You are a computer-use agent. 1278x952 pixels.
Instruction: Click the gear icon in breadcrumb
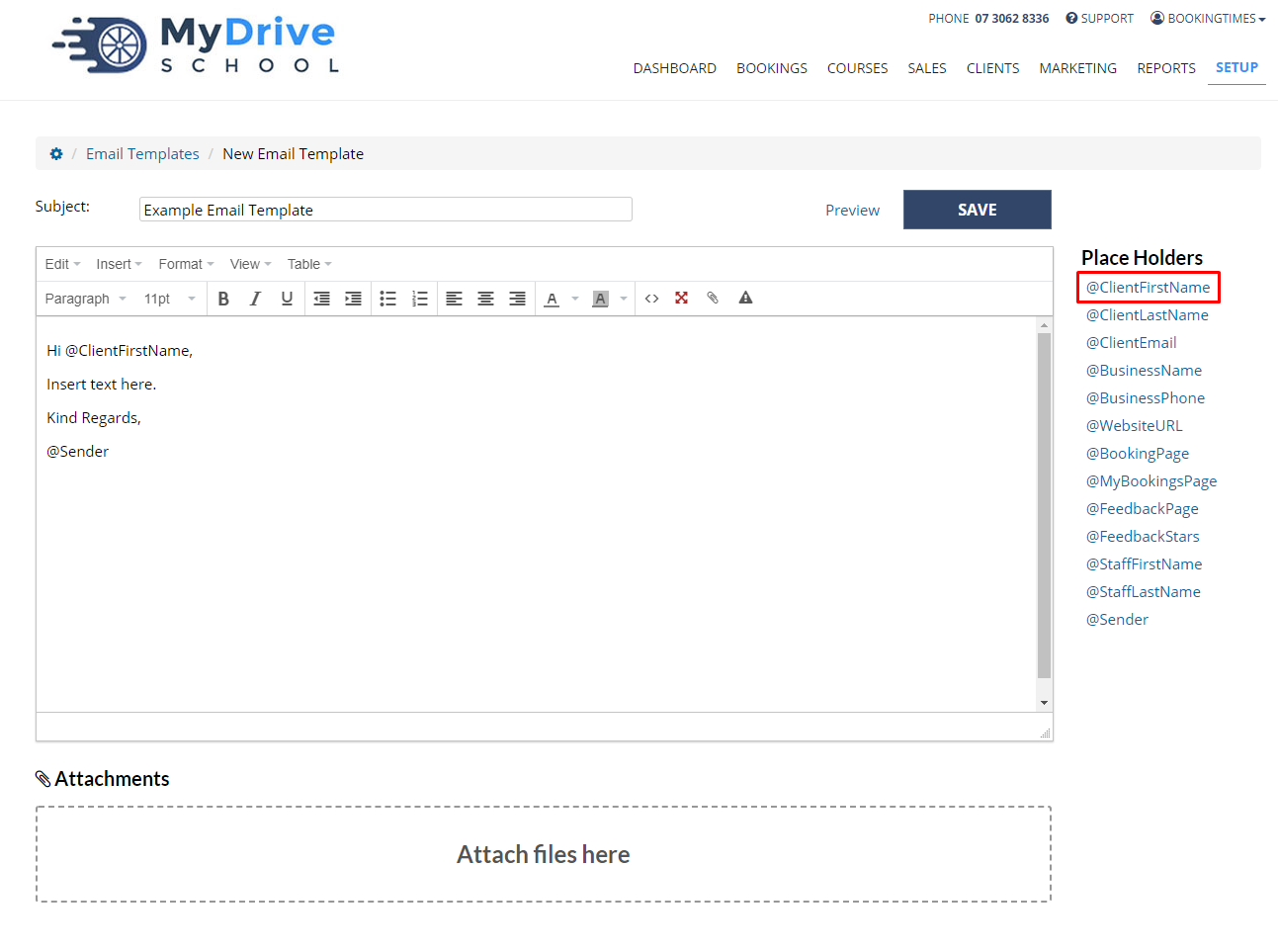pyautogui.click(x=56, y=154)
